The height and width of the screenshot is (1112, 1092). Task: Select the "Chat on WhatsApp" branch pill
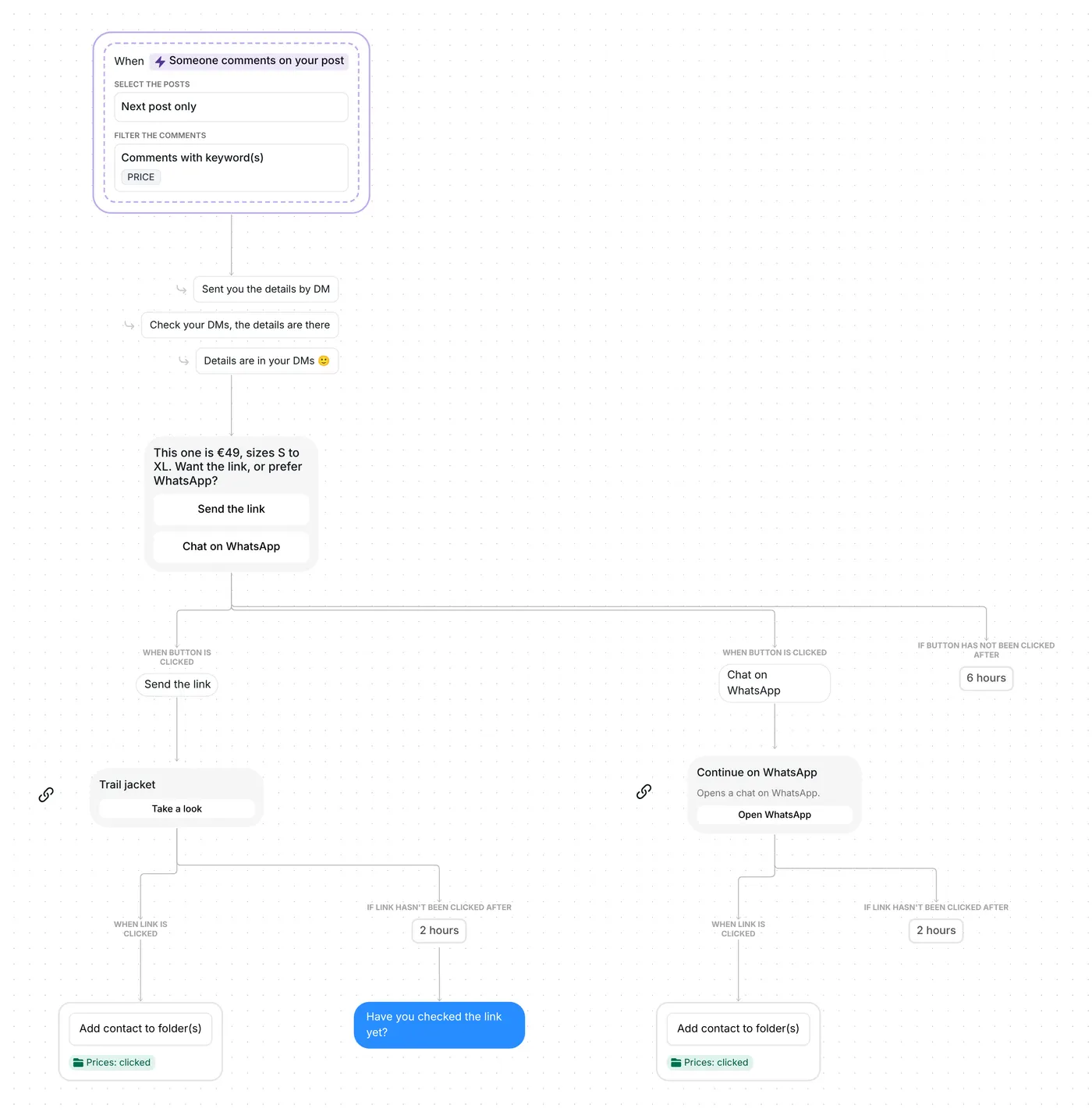pos(775,683)
